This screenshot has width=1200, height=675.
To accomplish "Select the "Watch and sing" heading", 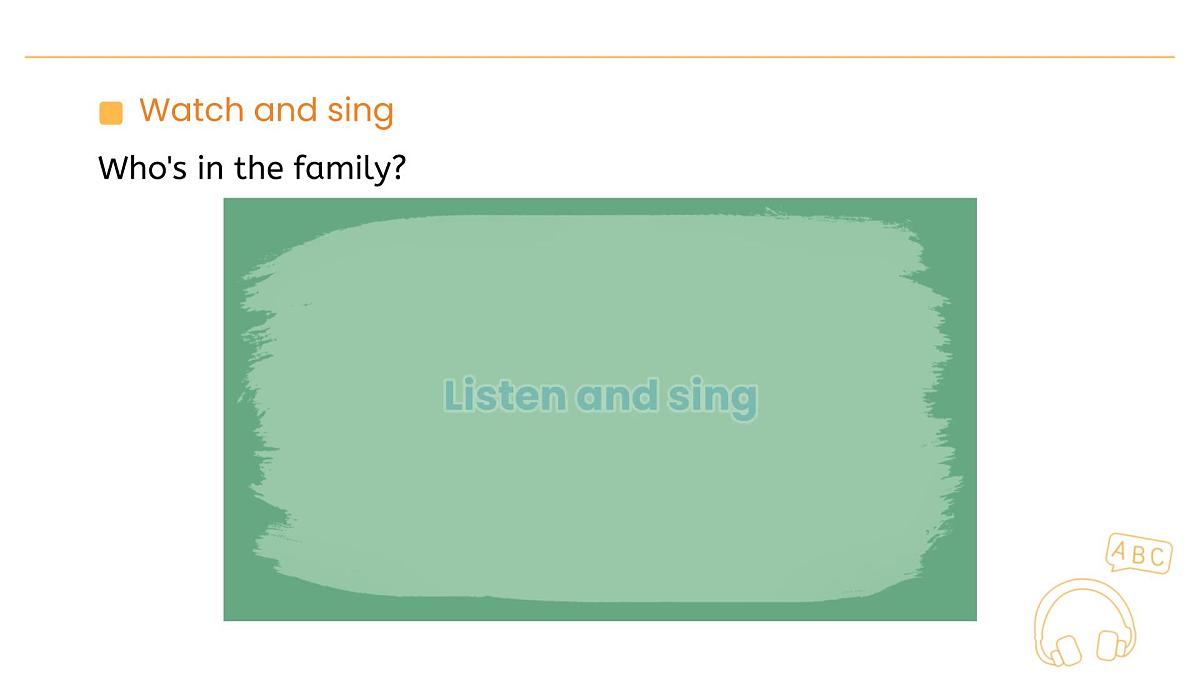I will [266, 110].
